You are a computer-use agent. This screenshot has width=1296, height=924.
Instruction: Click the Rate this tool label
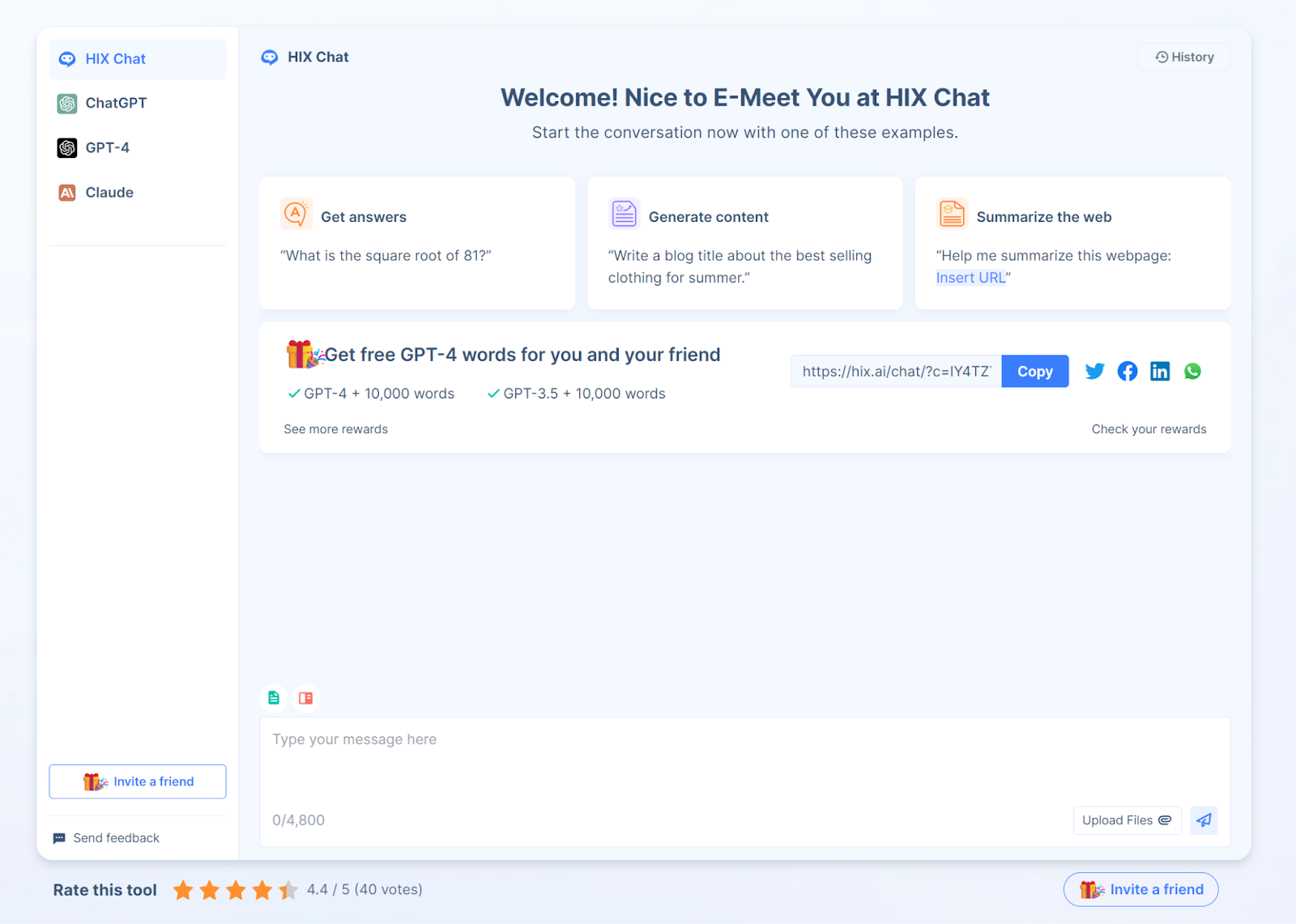tap(104, 890)
